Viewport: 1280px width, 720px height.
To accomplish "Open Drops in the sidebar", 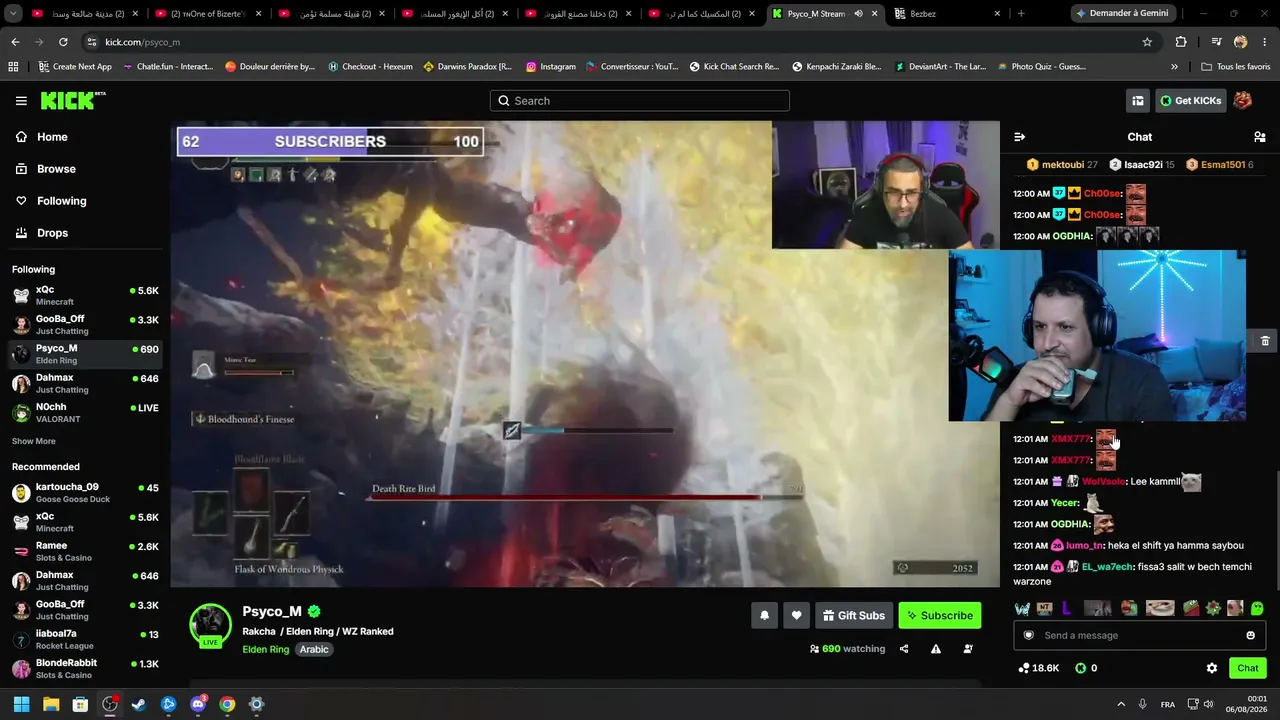I will coord(52,233).
